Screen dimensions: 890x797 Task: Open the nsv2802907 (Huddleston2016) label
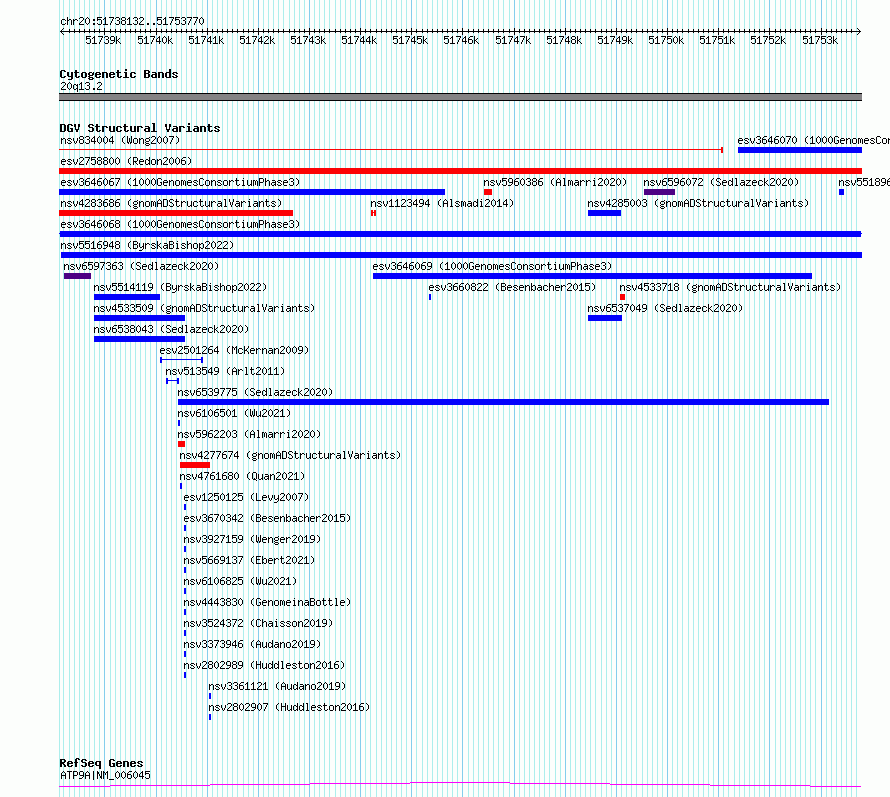coord(289,707)
